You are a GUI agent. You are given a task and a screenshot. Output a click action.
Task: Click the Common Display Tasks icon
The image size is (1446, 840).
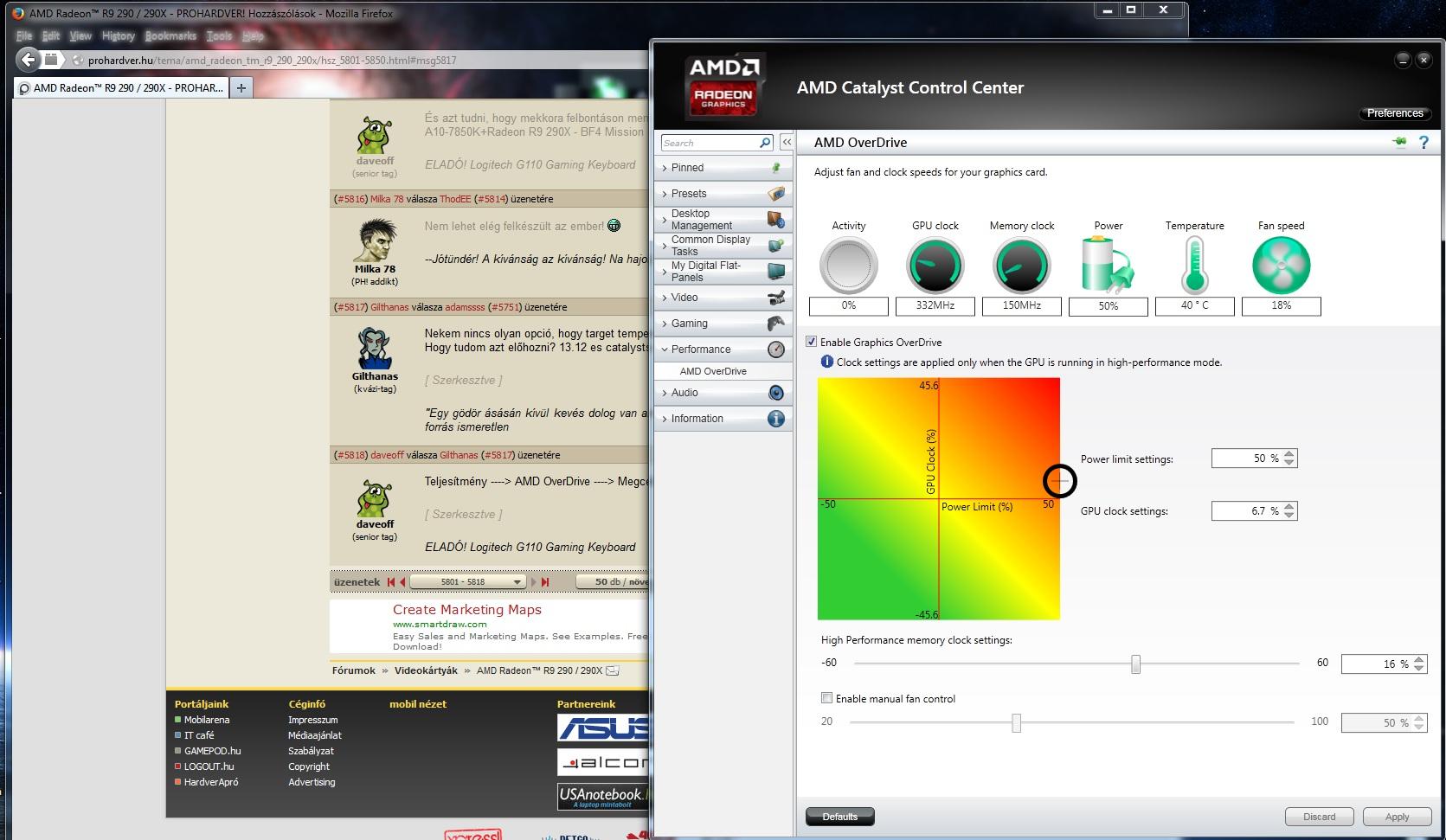776,245
